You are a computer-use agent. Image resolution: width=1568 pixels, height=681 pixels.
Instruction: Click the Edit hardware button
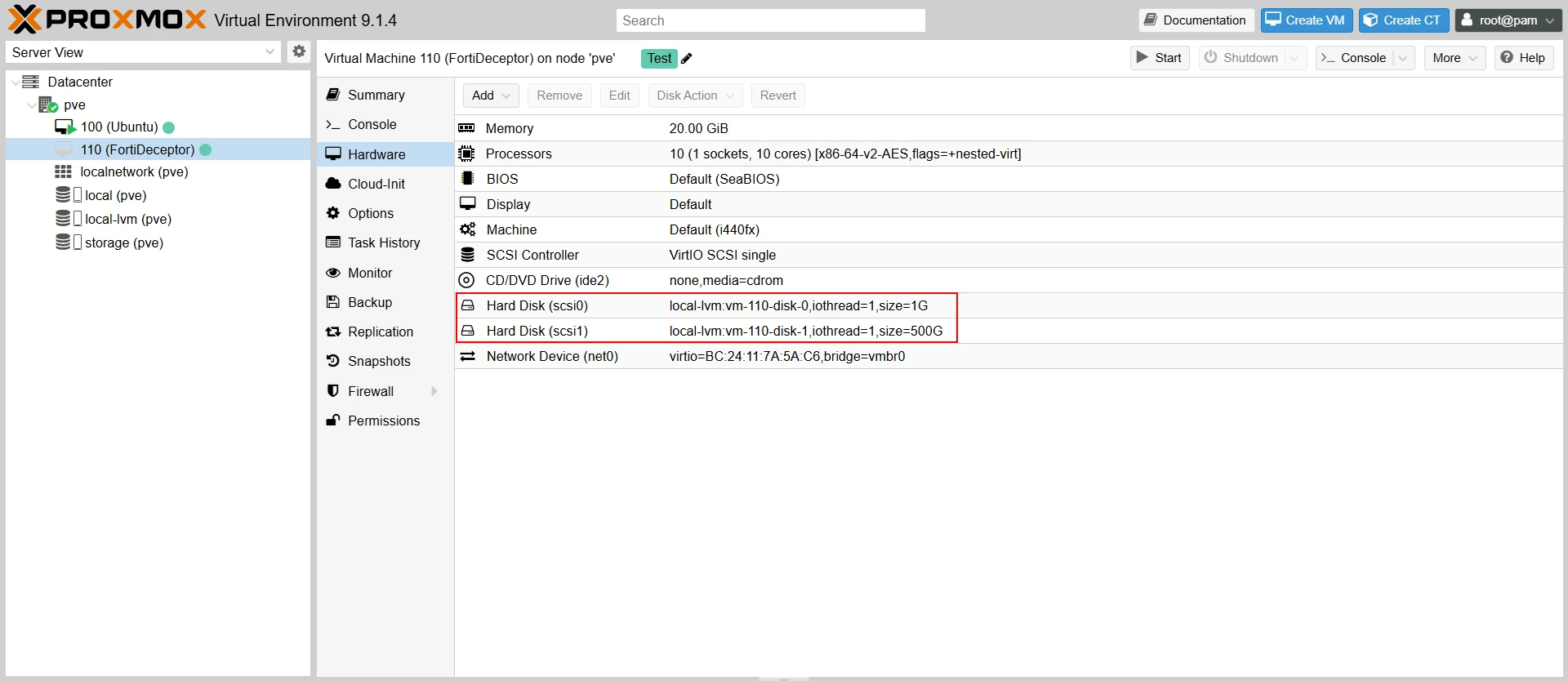click(x=619, y=96)
